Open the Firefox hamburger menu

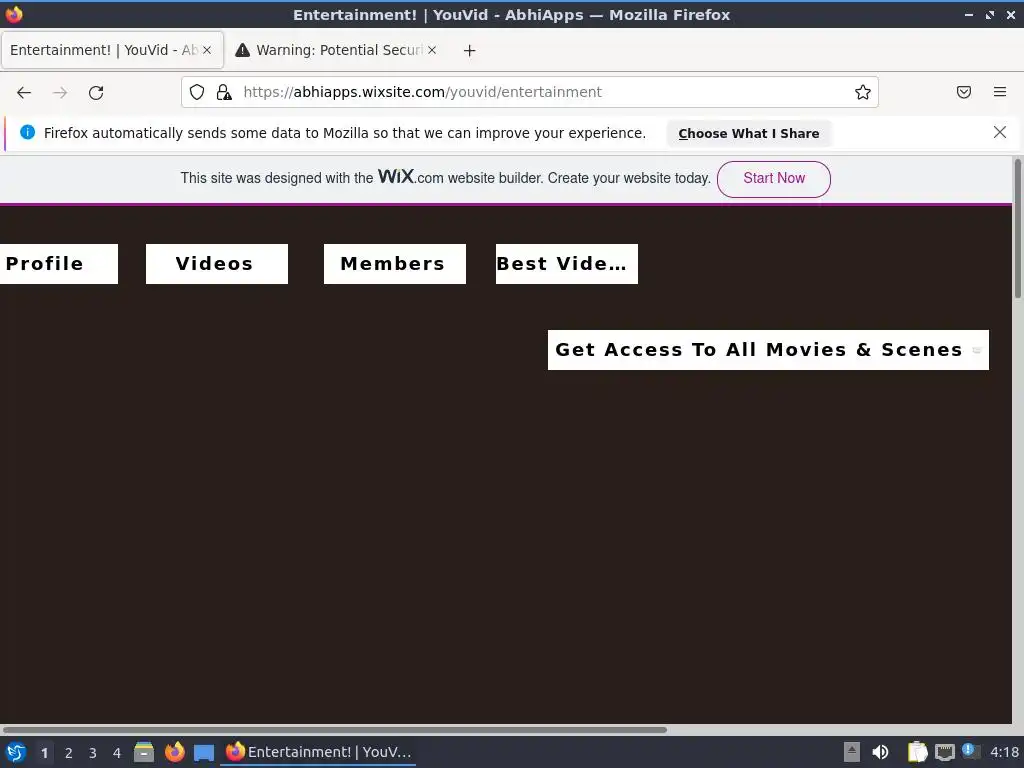coord(1000,92)
